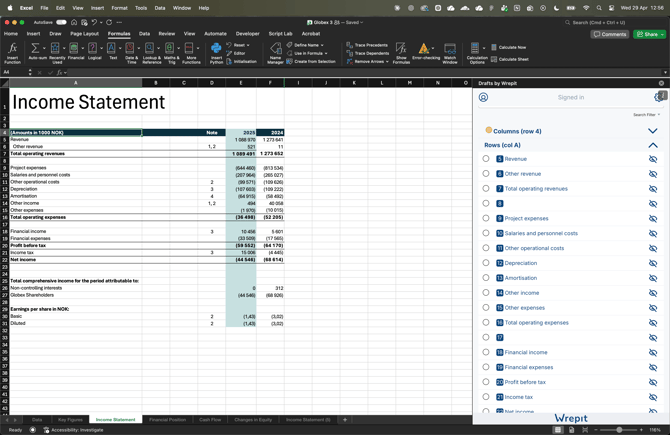Screen dimensions: 670x435
Task: Switch to the Cash Flow sheet tab
Action: click(210, 420)
